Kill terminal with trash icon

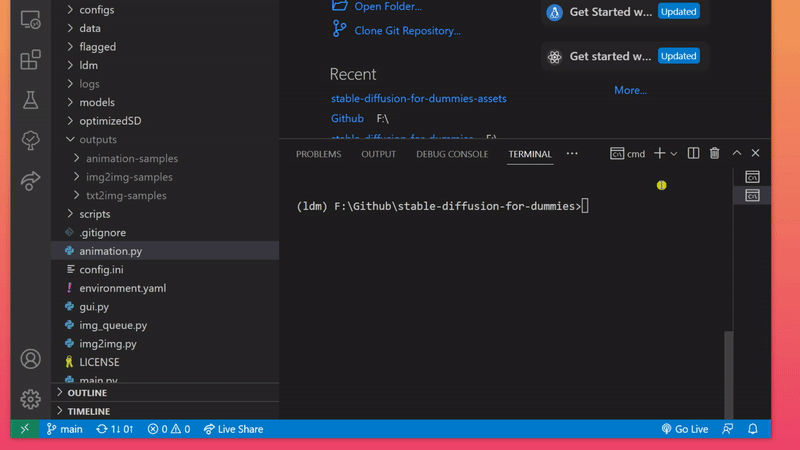point(715,154)
